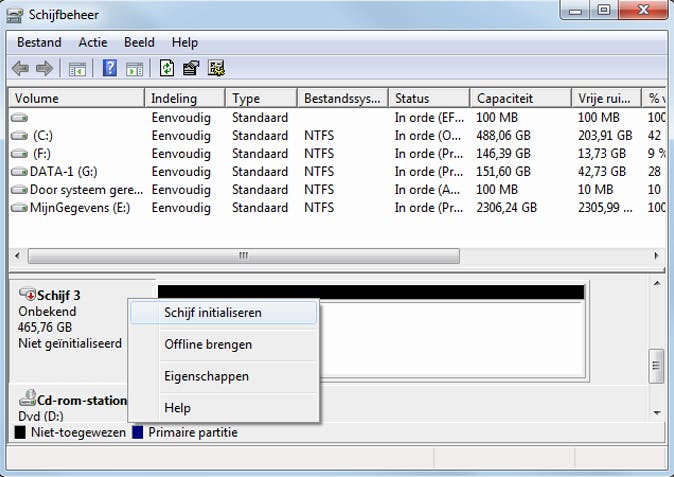This screenshot has height=477, width=674.
Task: Click the disk pane scrollbar up arrow
Action: (657, 284)
